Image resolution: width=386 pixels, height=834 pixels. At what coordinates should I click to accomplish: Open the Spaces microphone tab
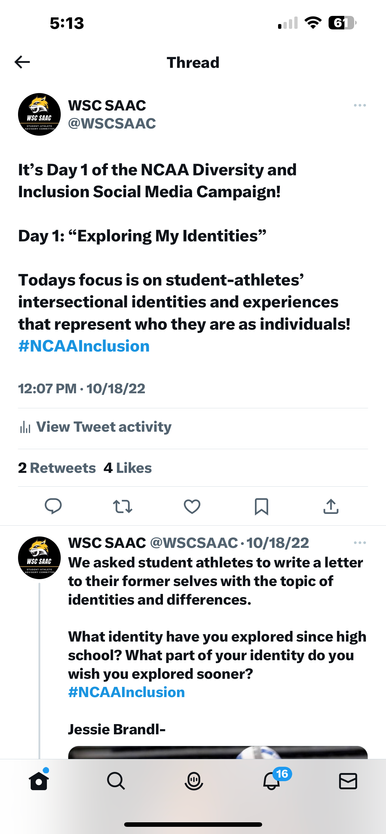click(x=193, y=781)
